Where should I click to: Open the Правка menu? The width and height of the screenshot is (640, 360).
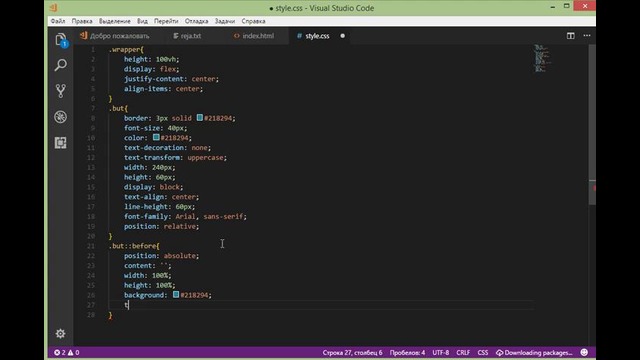click(x=82, y=21)
